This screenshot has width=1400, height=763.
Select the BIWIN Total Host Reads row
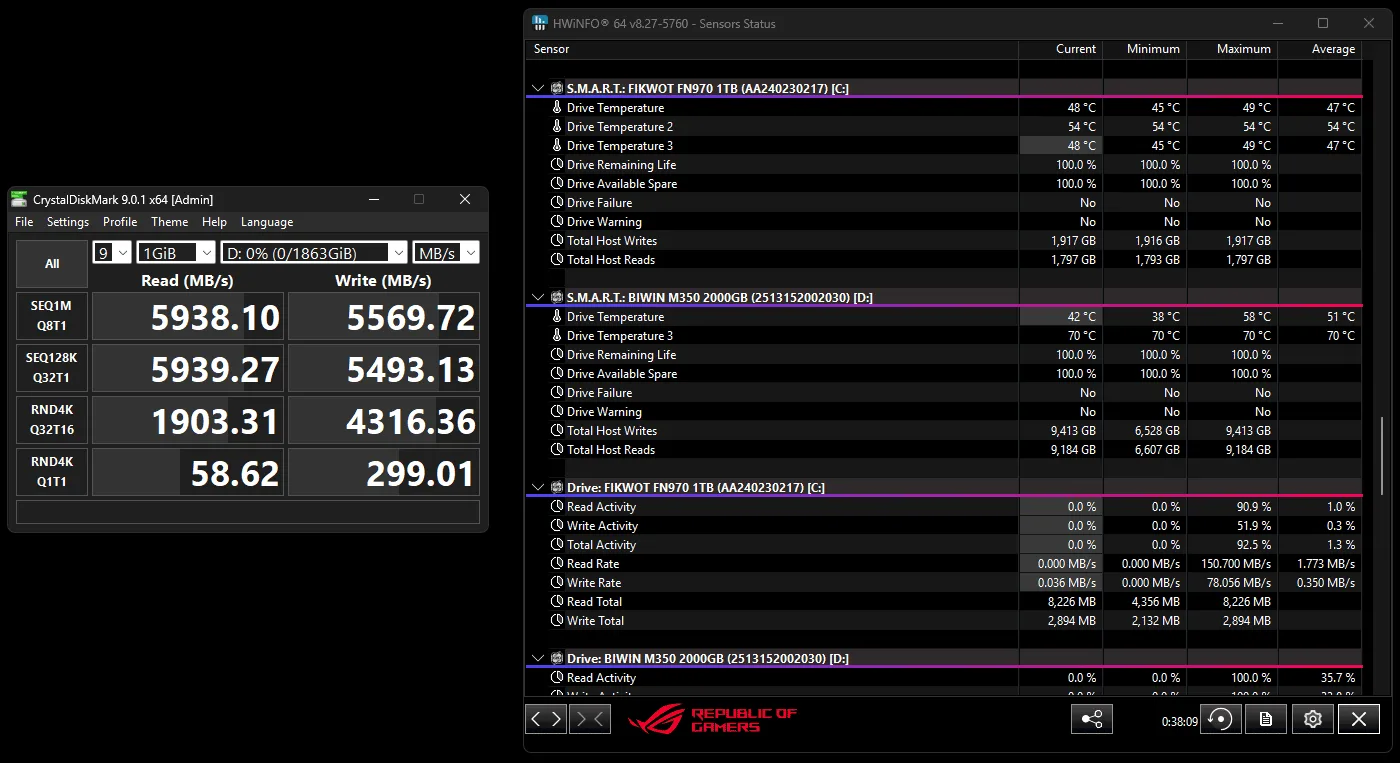(944, 450)
